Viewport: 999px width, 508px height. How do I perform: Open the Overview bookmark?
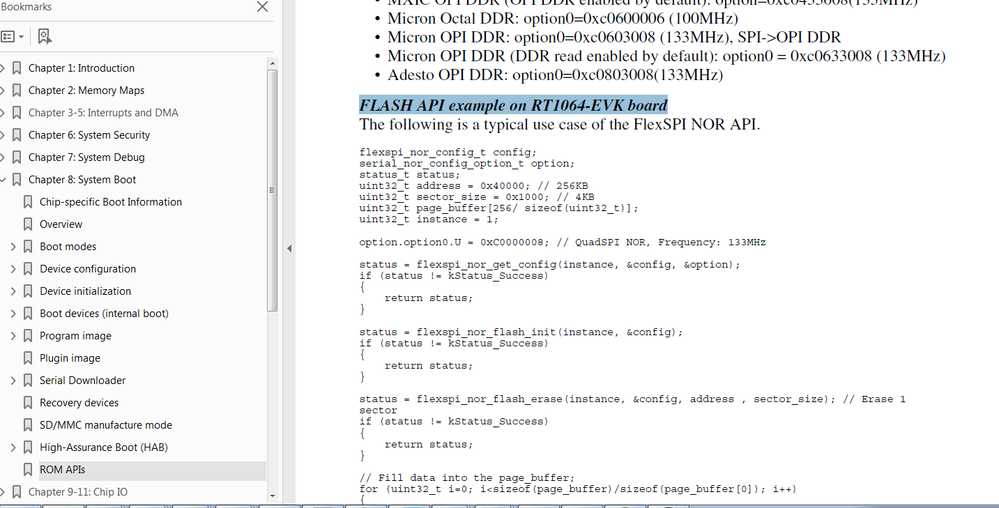pos(61,224)
